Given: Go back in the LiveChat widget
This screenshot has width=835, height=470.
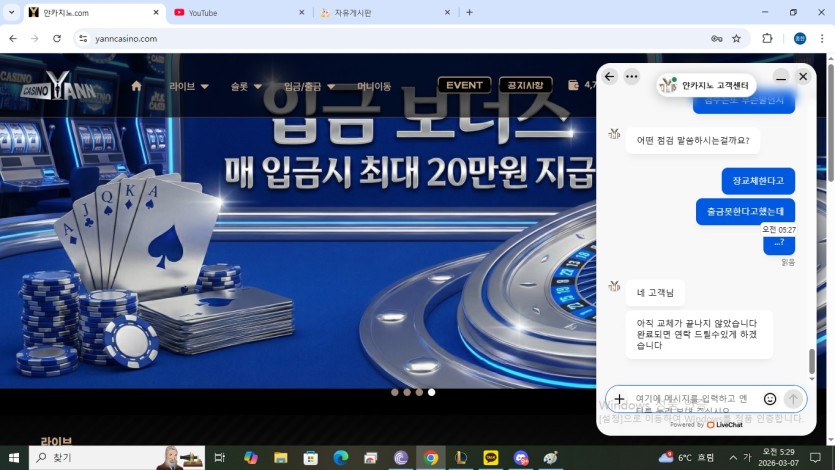Looking at the screenshot, I should click(609, 77).
